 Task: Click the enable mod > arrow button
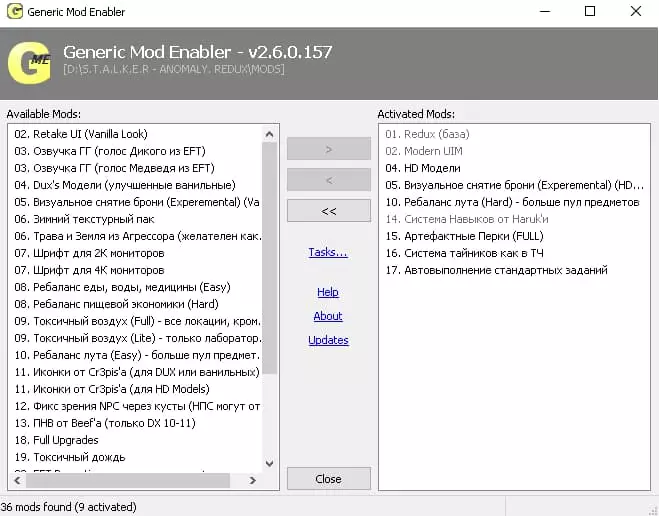329,149
